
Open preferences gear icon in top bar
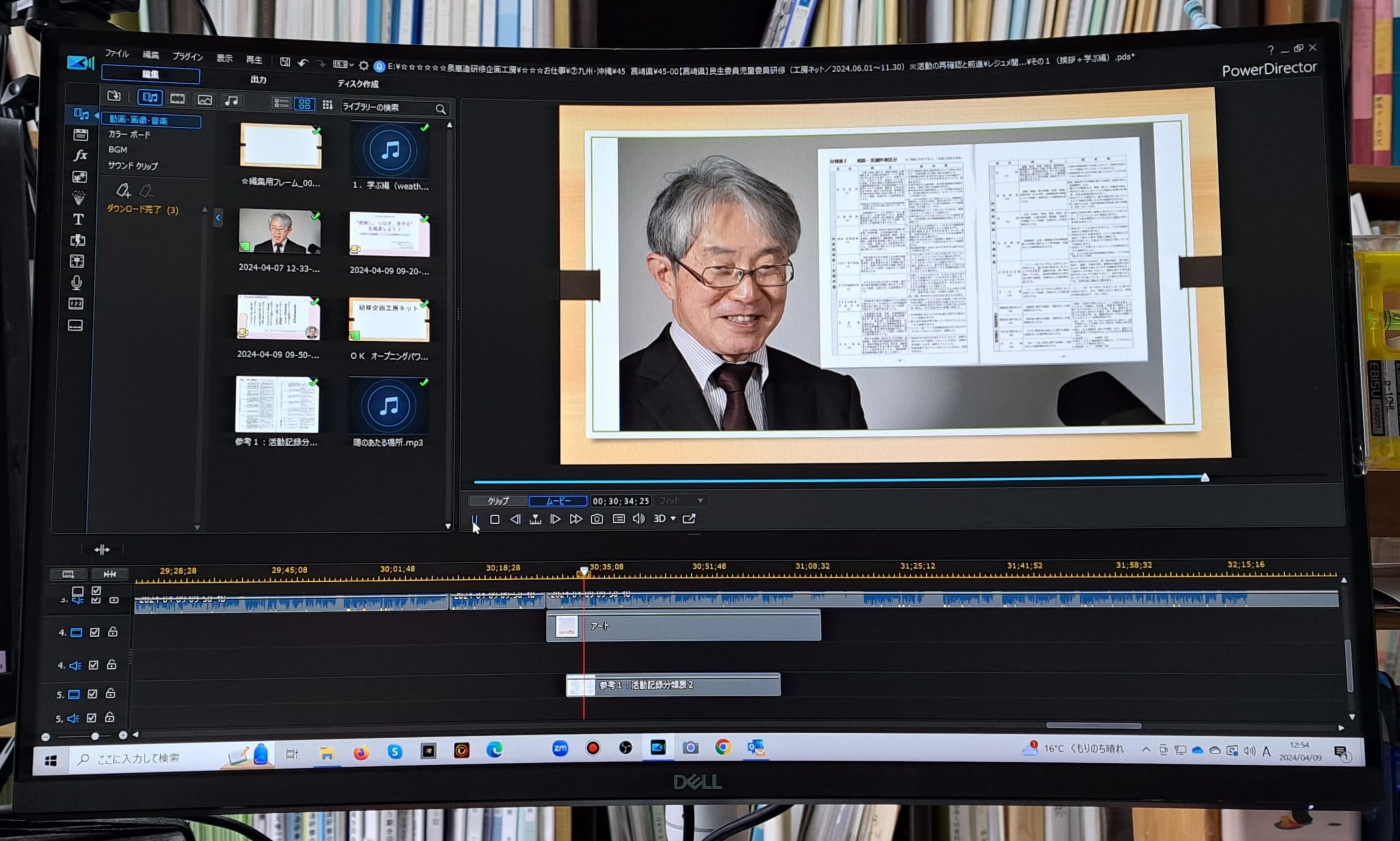tap(363, 66)
